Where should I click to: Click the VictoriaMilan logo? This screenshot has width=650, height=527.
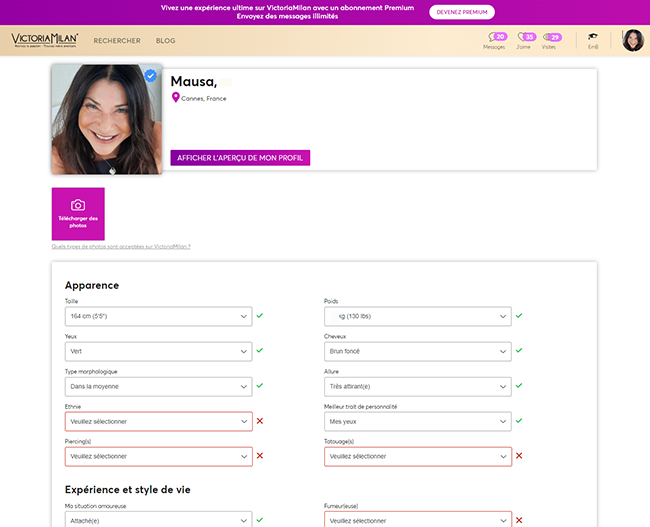tap(44, 40)
